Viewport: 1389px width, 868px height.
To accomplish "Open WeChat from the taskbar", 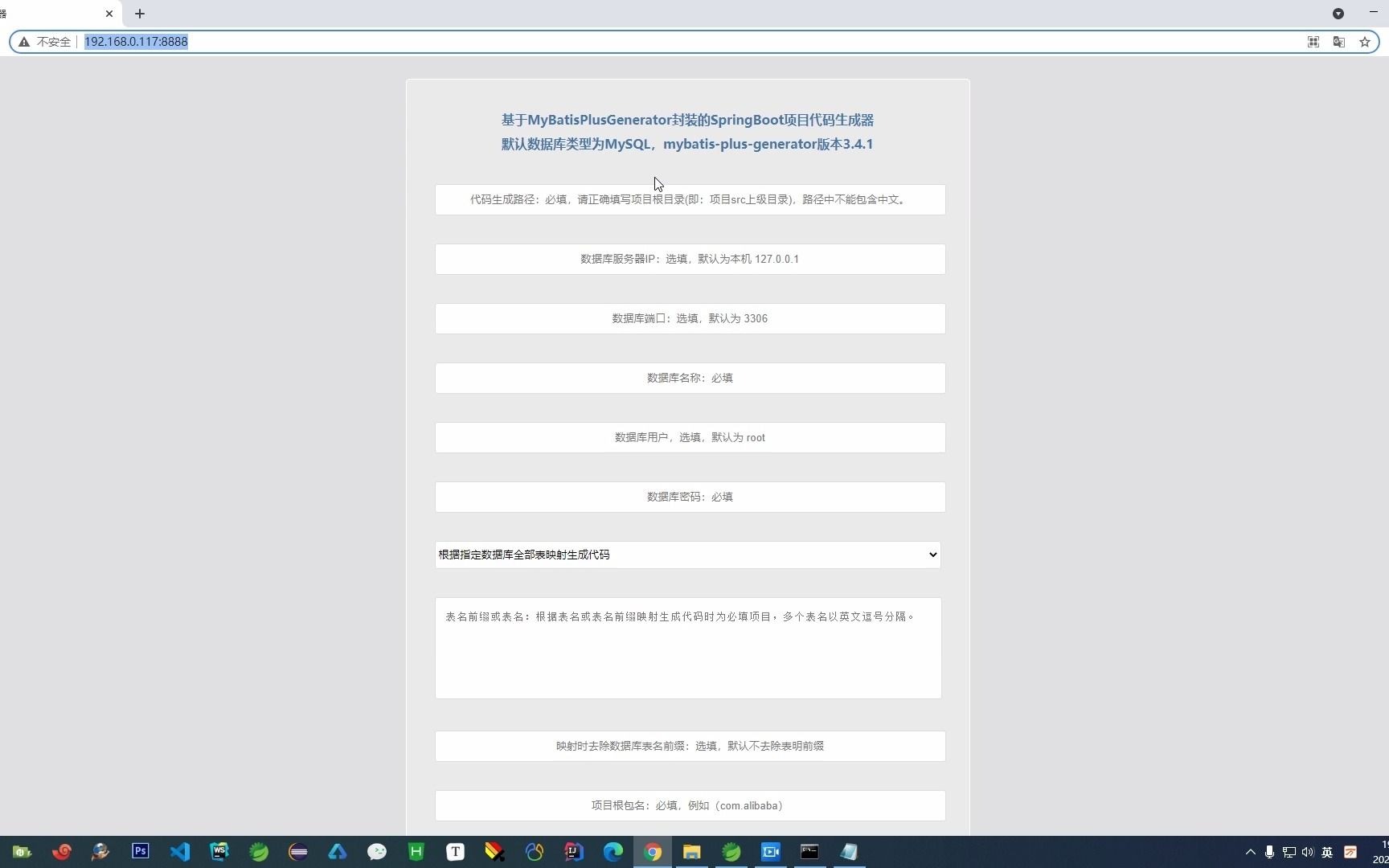I will coord(377,851).
